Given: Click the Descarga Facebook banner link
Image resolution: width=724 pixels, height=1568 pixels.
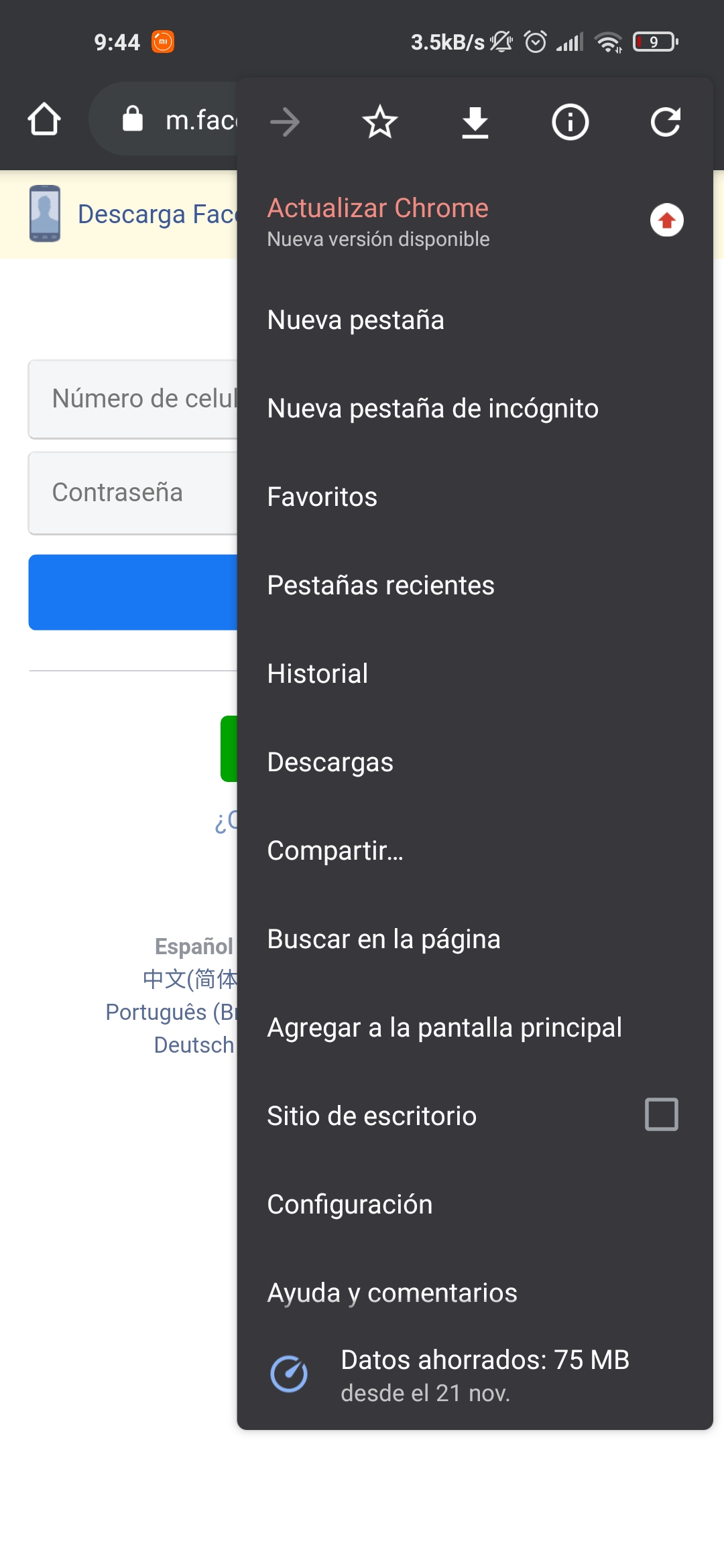Looking at the screenshot, I should [x=157, y=214].
